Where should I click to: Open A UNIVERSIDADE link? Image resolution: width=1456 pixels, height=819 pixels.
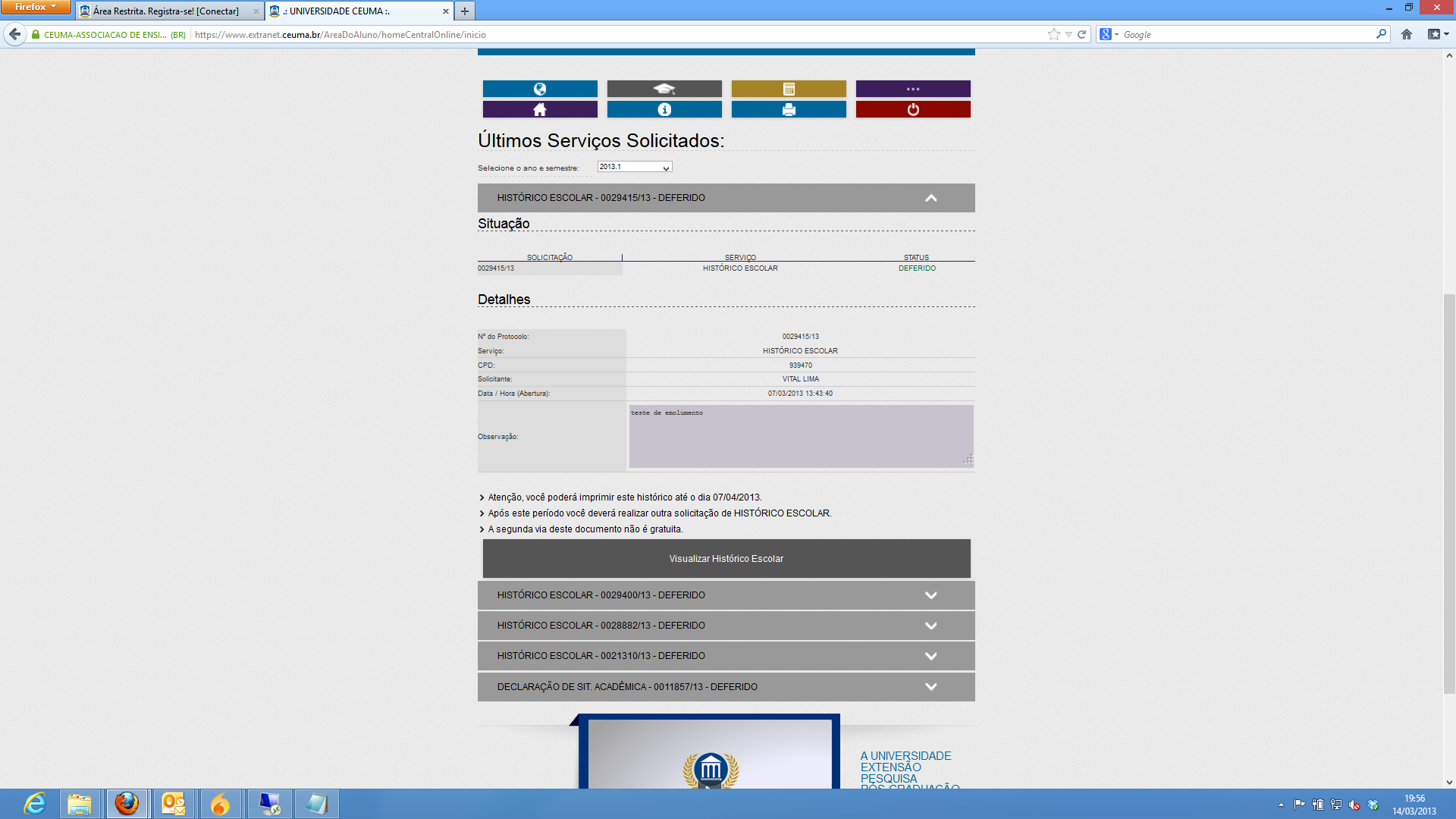905,756
